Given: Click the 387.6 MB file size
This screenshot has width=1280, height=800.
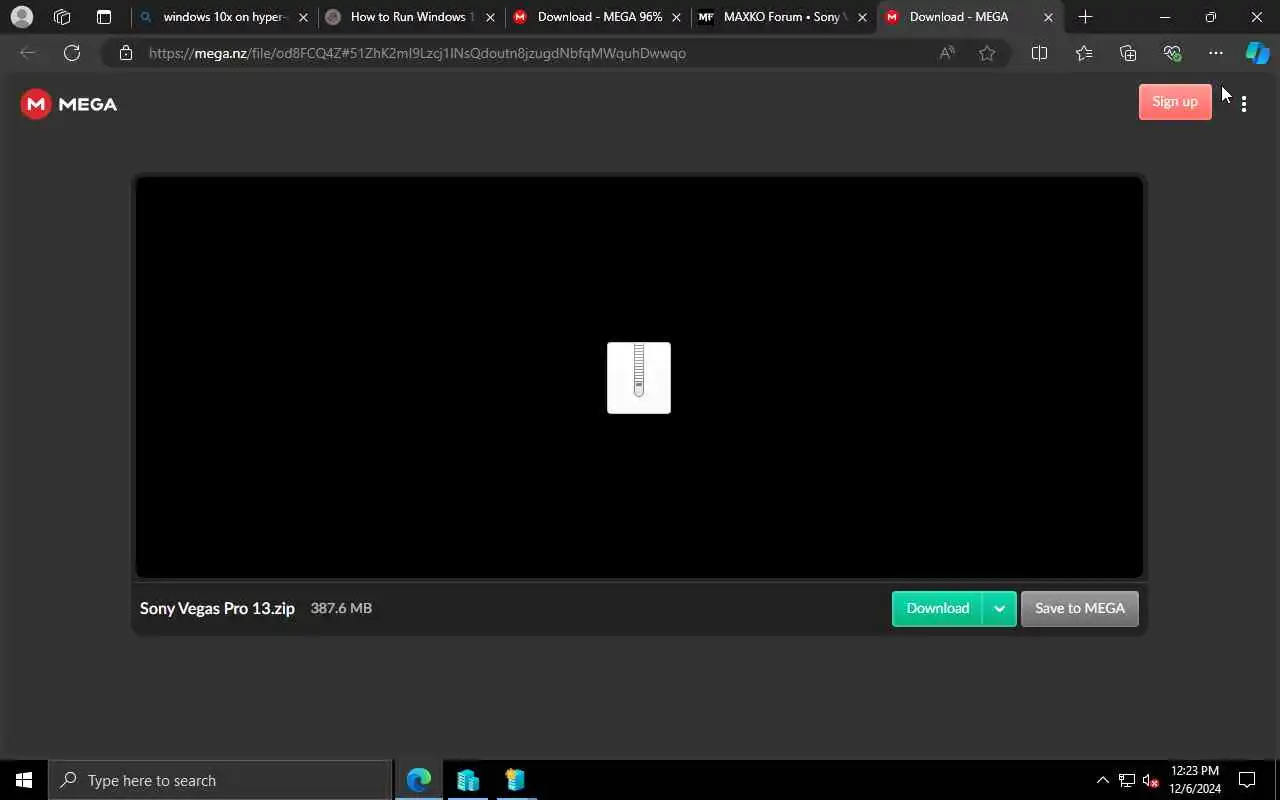Looking at the screenshot, I should [341, 608].
